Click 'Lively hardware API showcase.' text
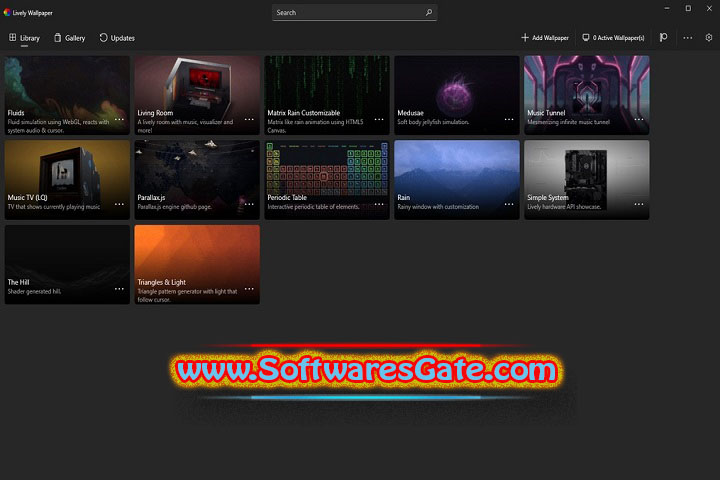This screenshot has height=480, width=720. (564, 207)
